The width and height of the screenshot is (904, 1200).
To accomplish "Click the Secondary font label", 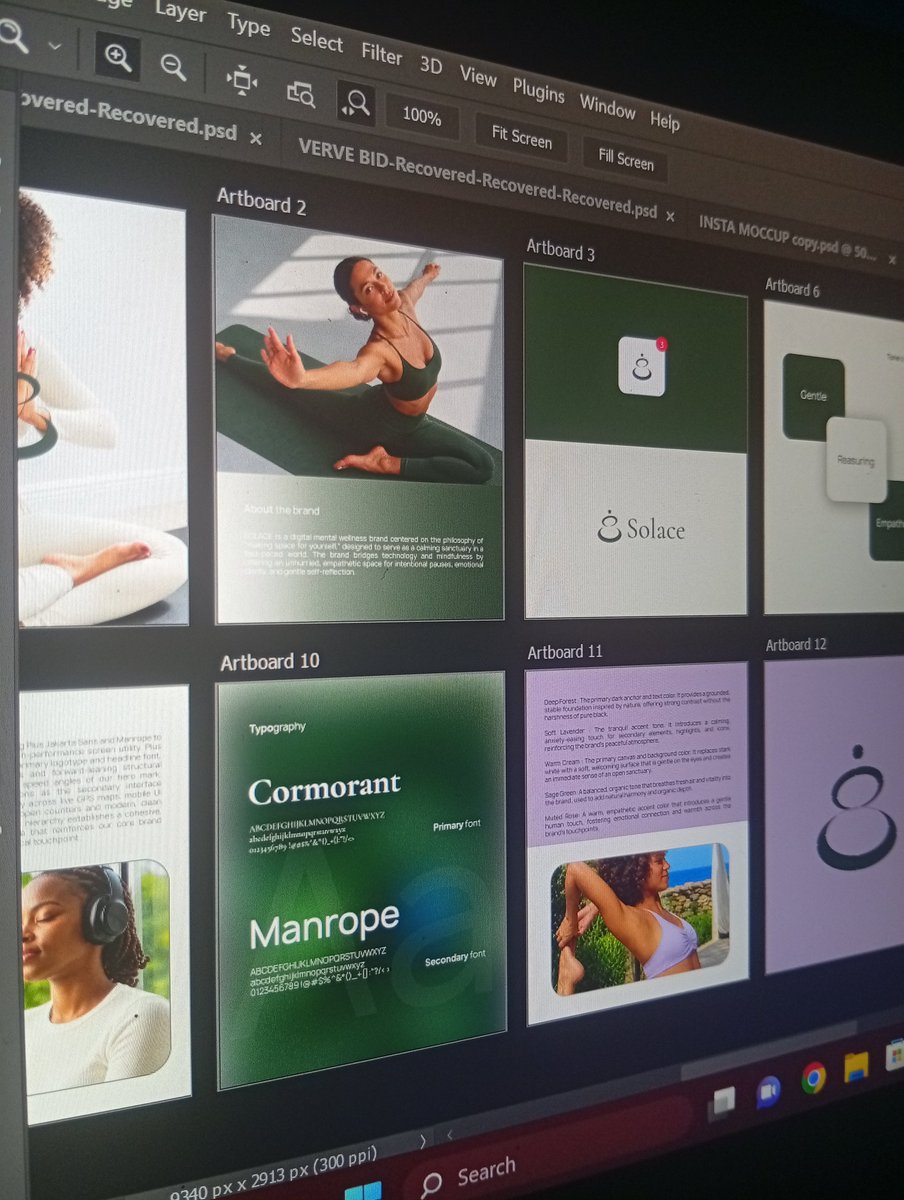I will click(x=455, y=958).
